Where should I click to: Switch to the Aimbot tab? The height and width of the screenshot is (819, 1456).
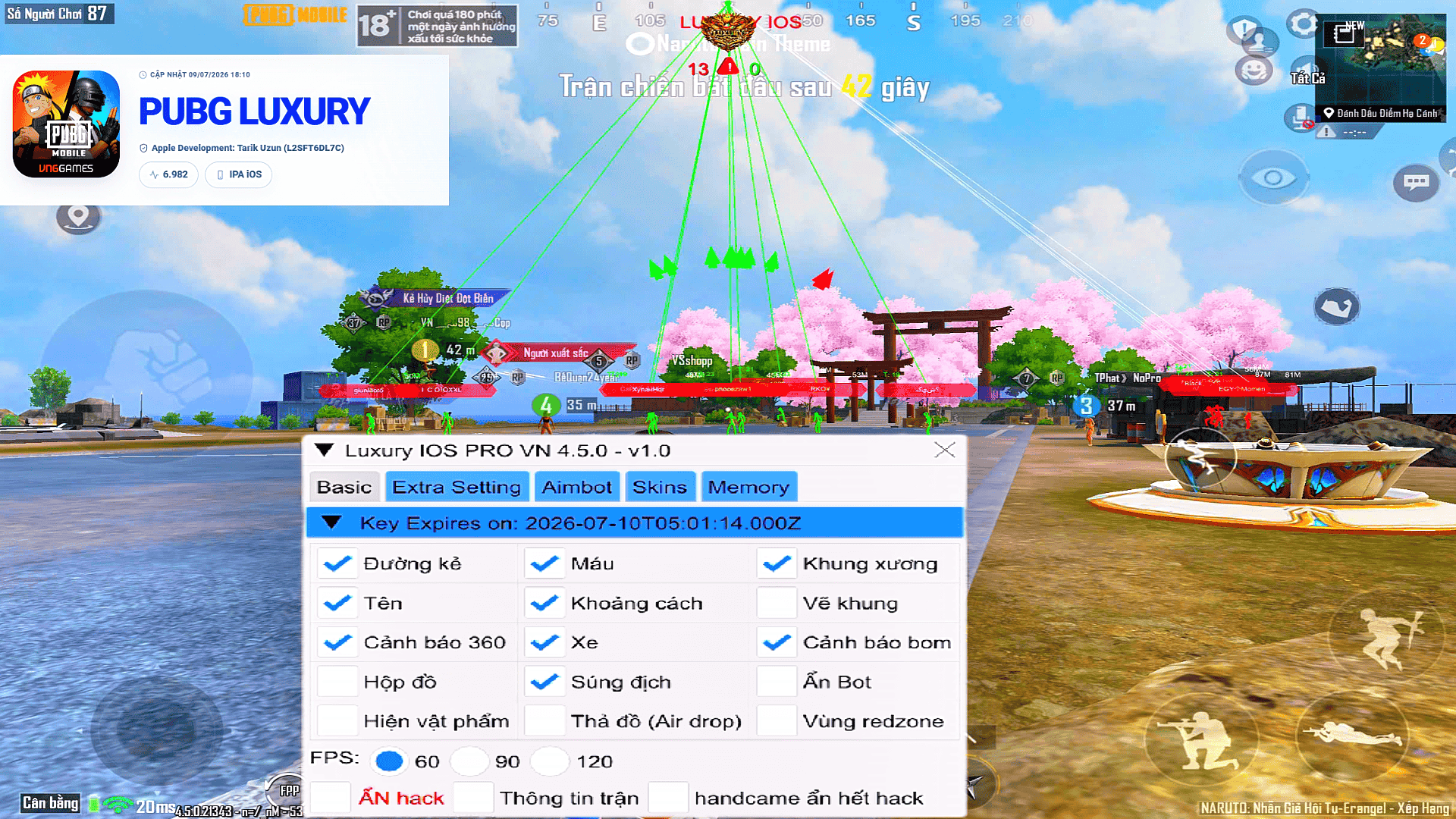pyautogui.click(x=577, y=487)
